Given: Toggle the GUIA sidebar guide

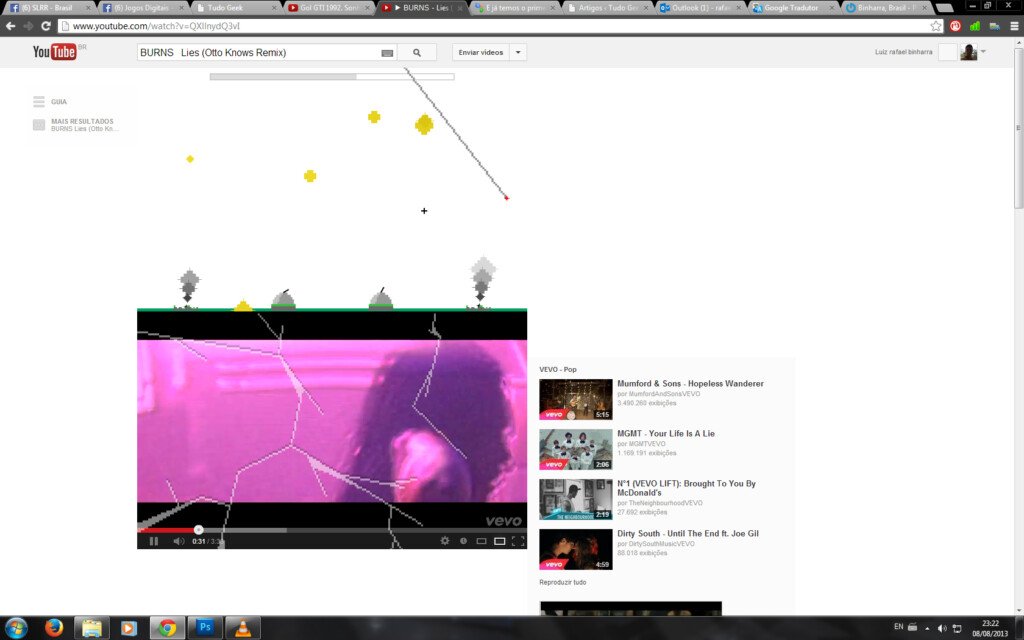Looking at the screenshot, I should (x=50, y=101).
